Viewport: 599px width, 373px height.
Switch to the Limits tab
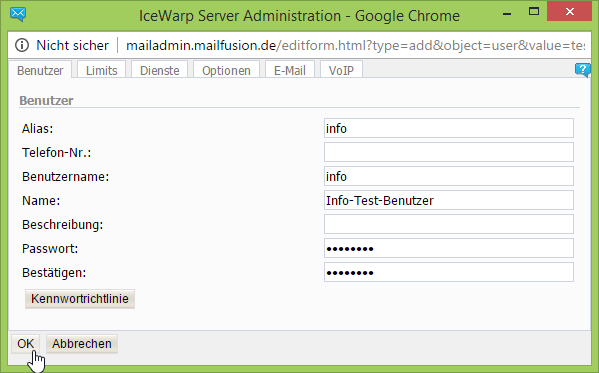pos(102,70)
